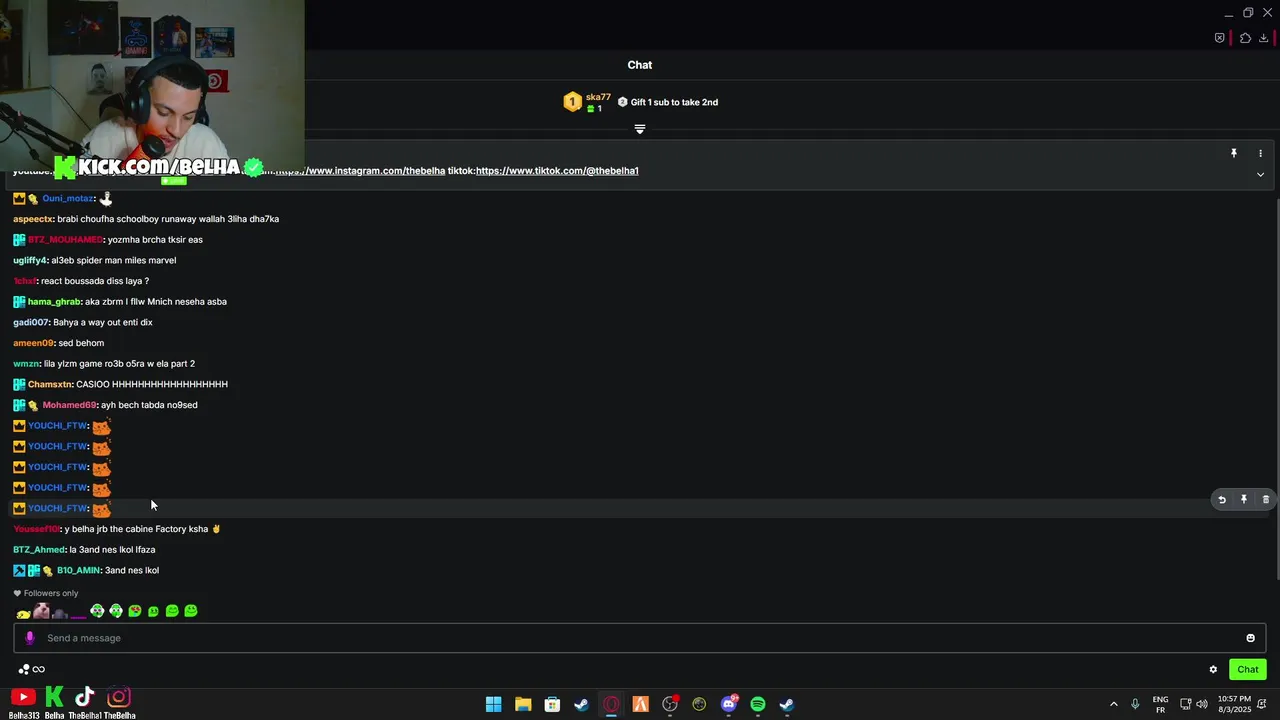Collapse the gift leaderboard arrow
This screenshot has width=1280, height=720.
click(x=640, y=129)
